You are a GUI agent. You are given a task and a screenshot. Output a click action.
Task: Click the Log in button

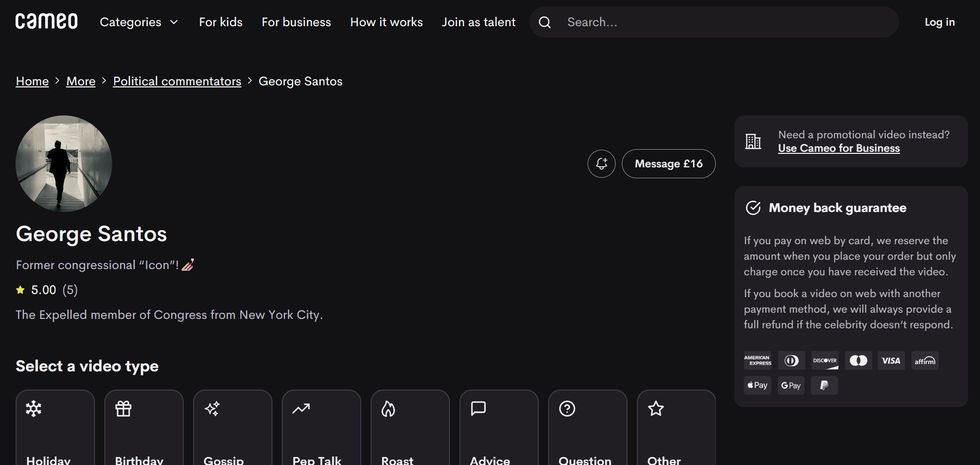939,22
